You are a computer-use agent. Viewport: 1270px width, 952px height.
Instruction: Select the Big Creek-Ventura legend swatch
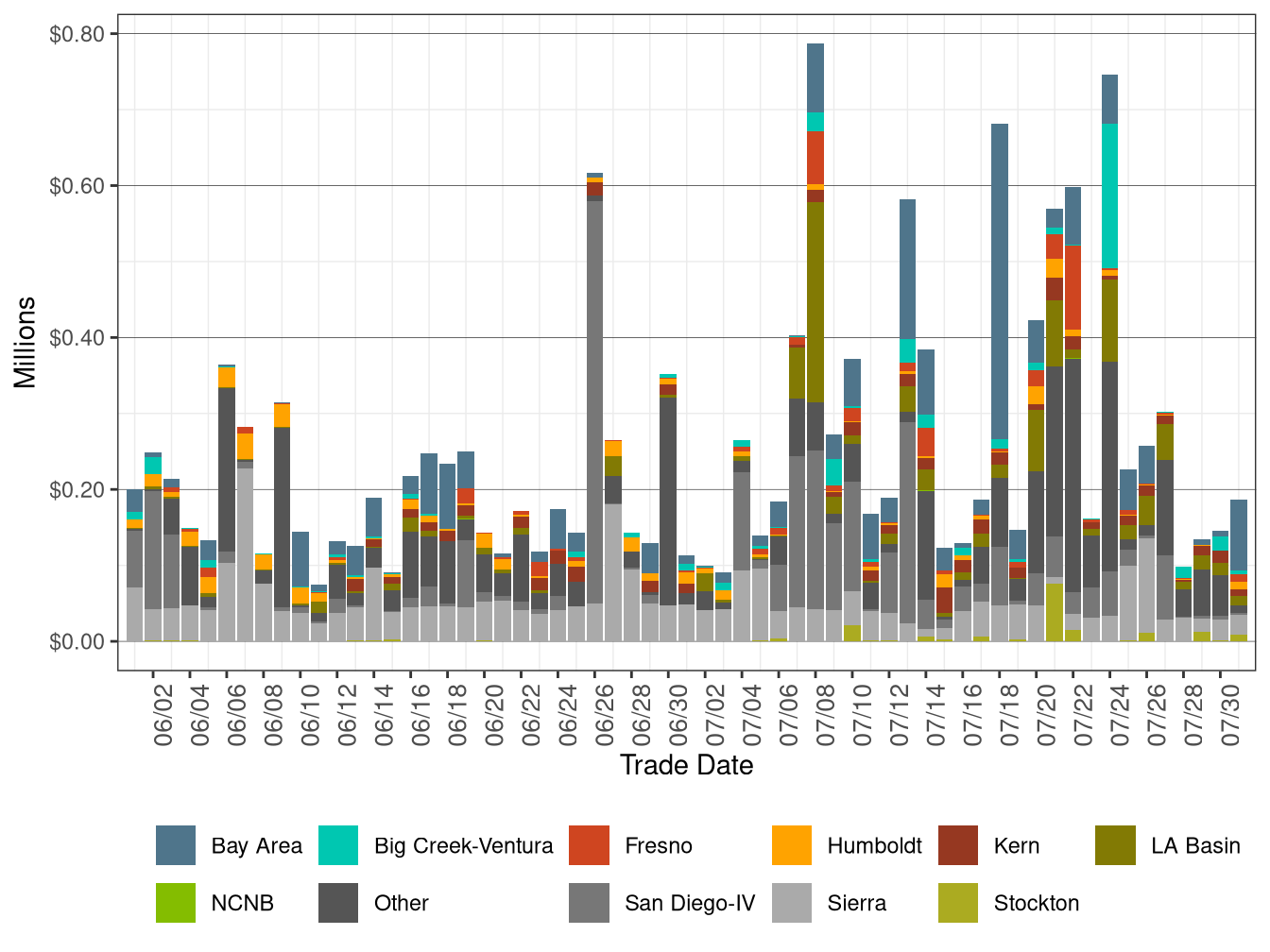(x=338, y=845)
